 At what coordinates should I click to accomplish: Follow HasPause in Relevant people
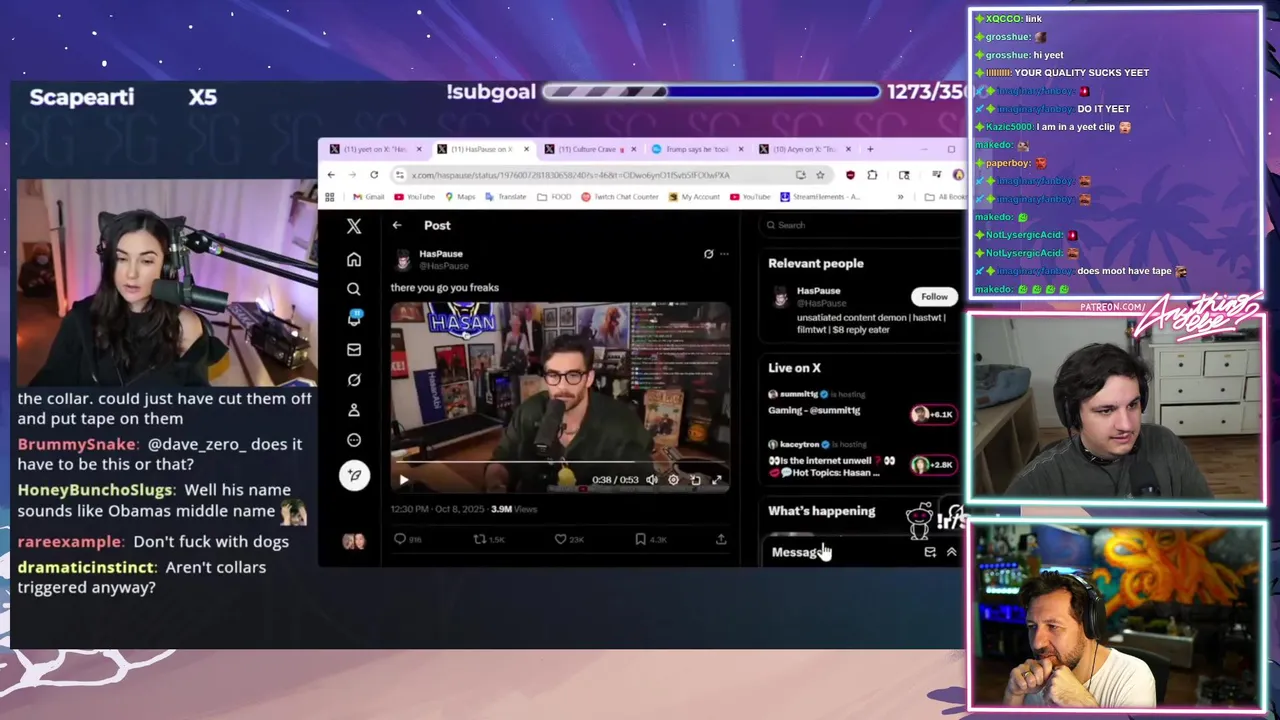(x=934, y=297)
